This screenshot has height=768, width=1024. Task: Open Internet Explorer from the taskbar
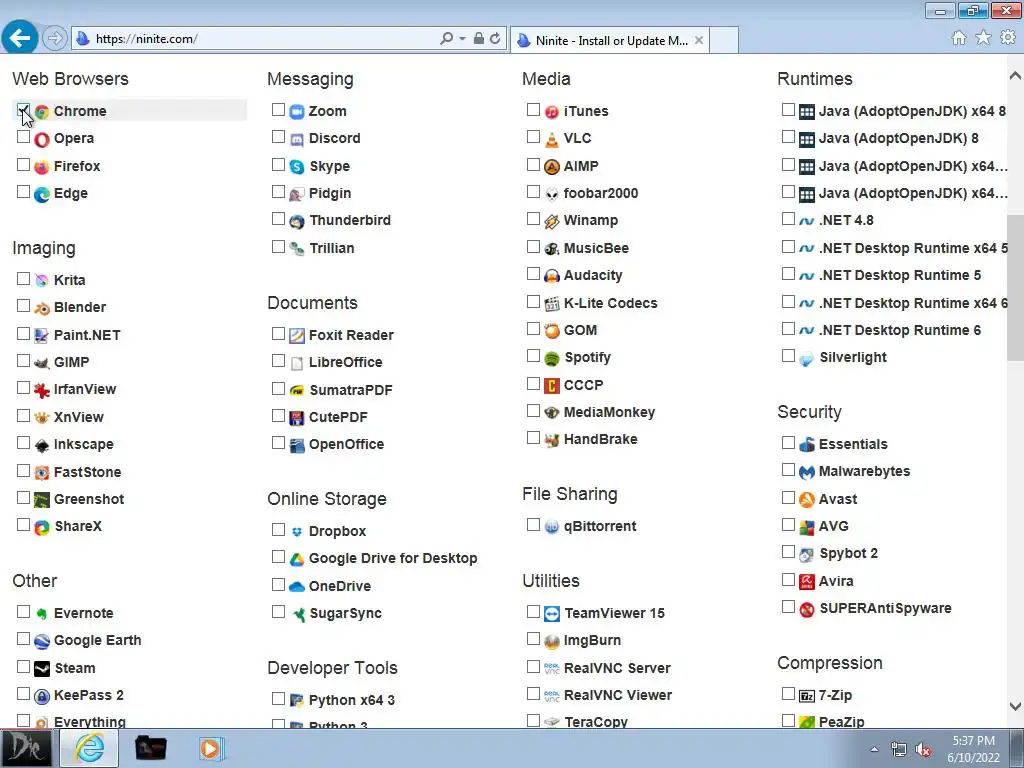(89, 748)
